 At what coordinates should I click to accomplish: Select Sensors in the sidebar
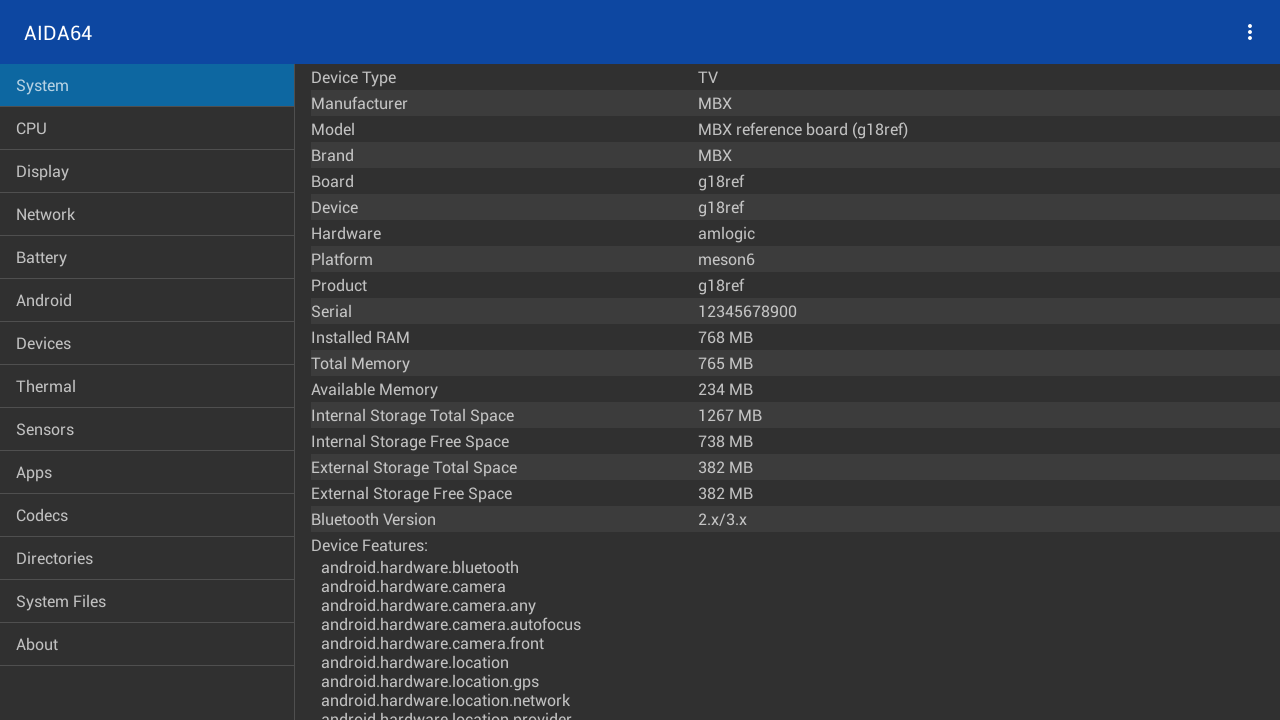(x=147, y=430)
